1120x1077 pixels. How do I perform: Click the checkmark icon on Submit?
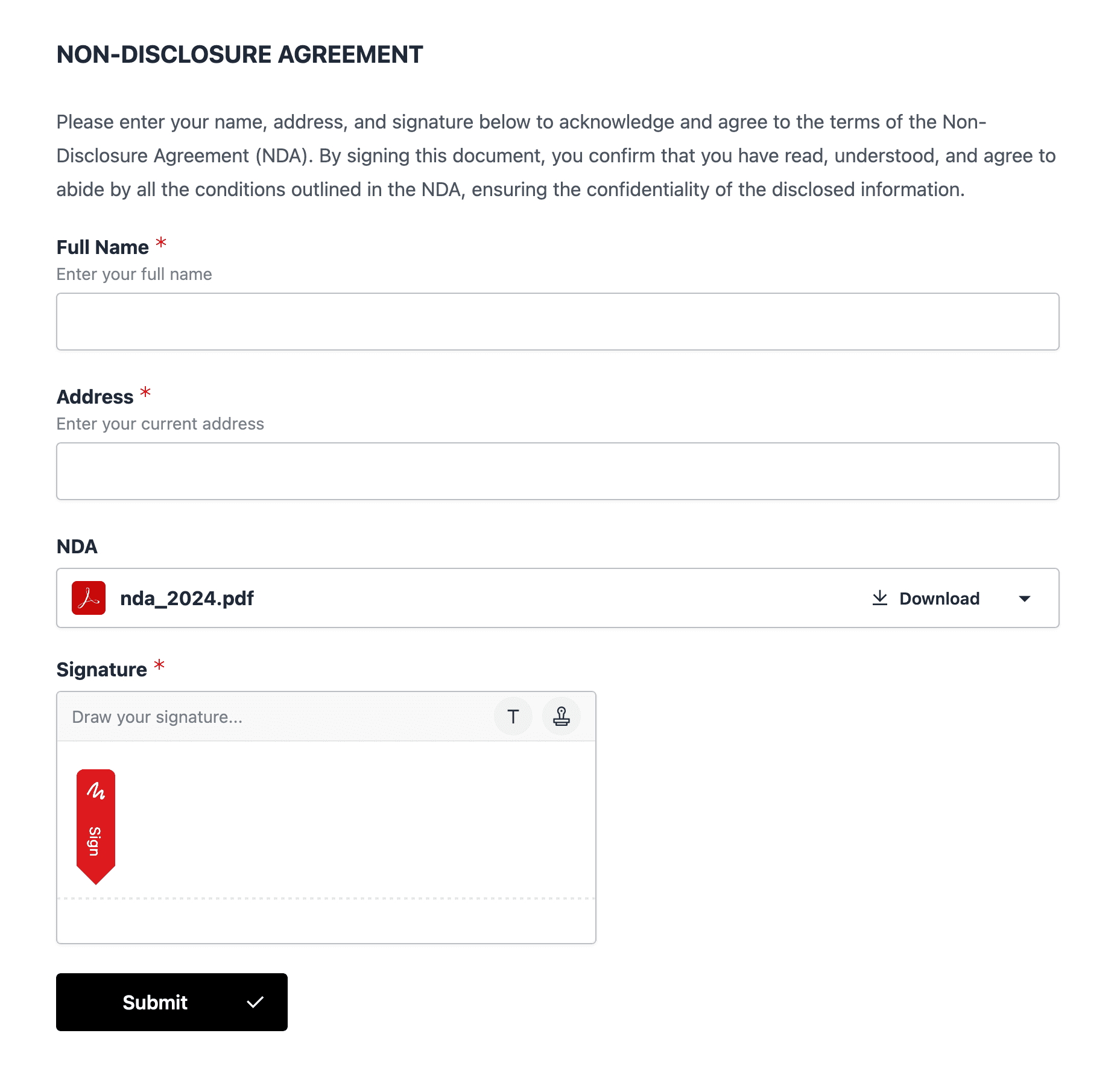pos(255,1002)
